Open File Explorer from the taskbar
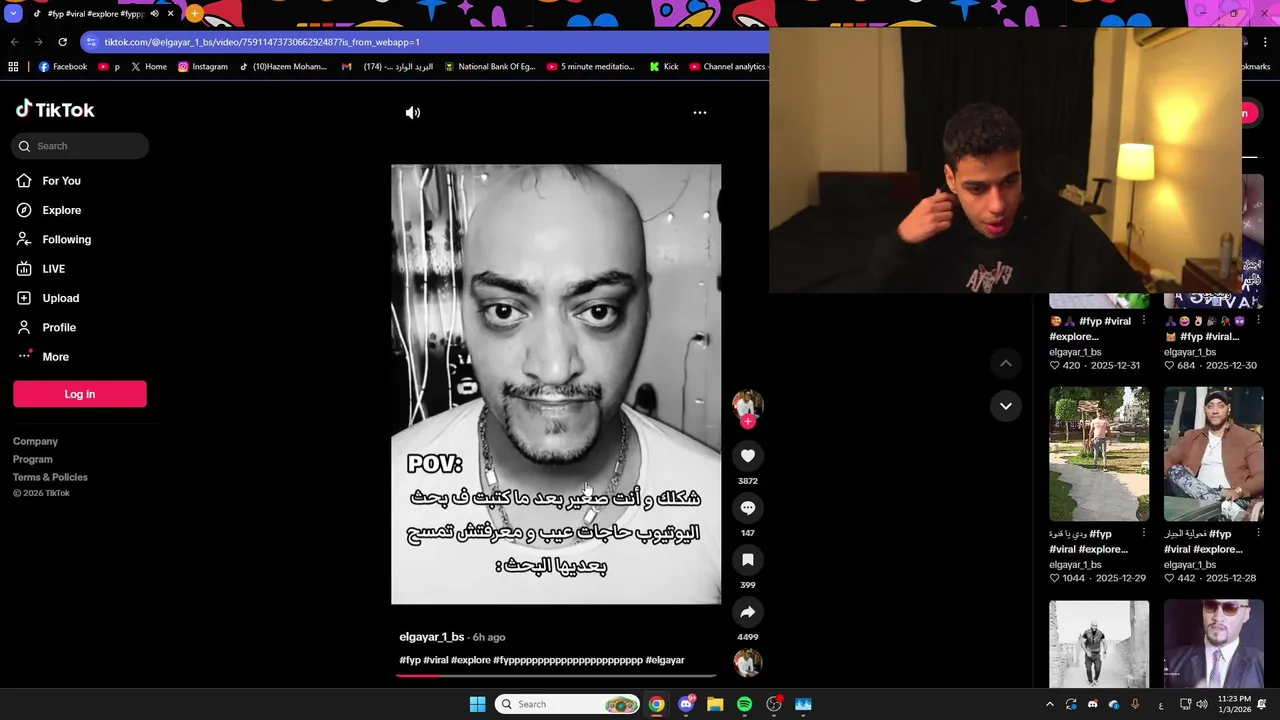The width and height of the screenshot is (1280, 720). pyautogui.click(x=715, y=704)
